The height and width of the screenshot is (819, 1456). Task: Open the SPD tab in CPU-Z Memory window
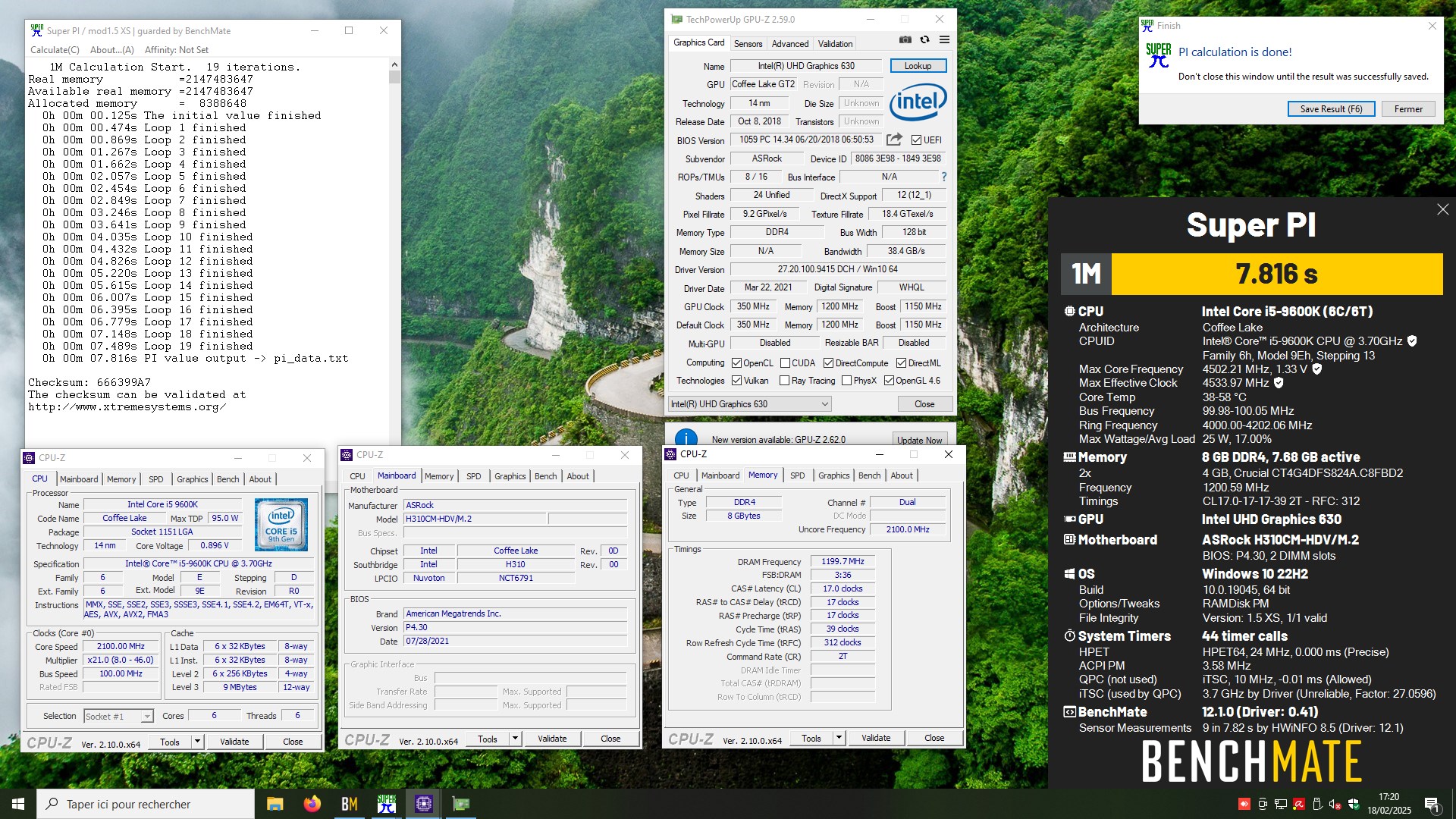click(x=798, y=475)
